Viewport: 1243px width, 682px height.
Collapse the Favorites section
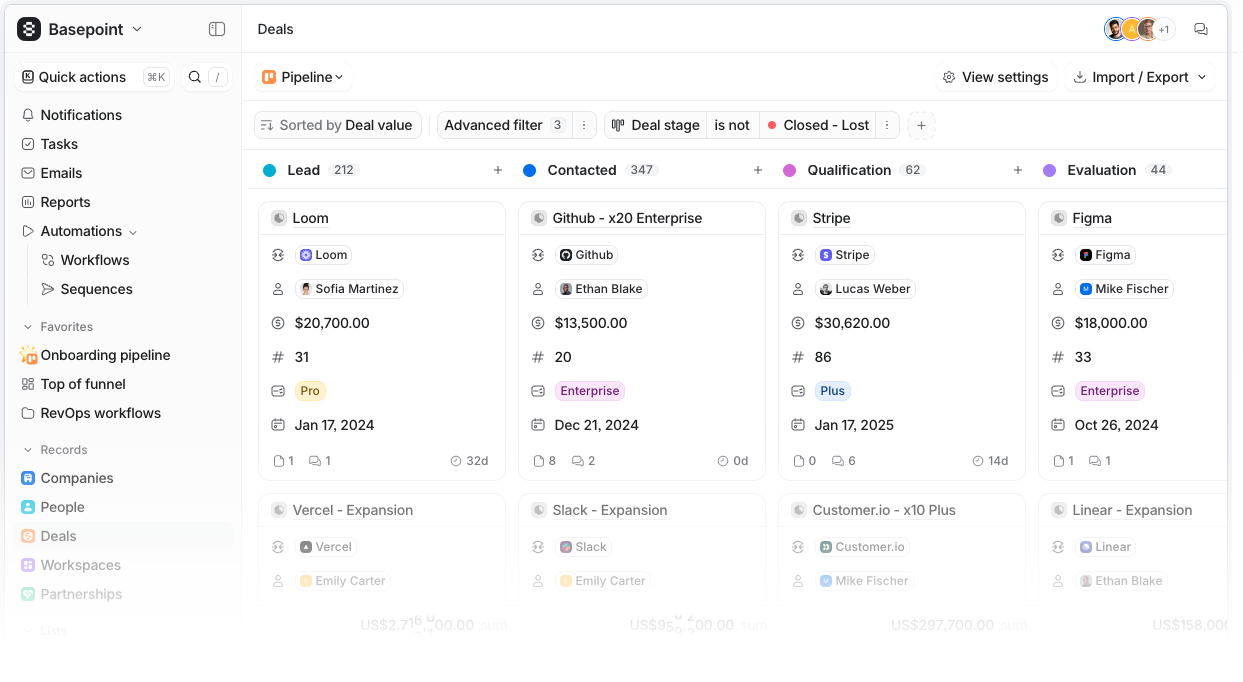point(27,327)
